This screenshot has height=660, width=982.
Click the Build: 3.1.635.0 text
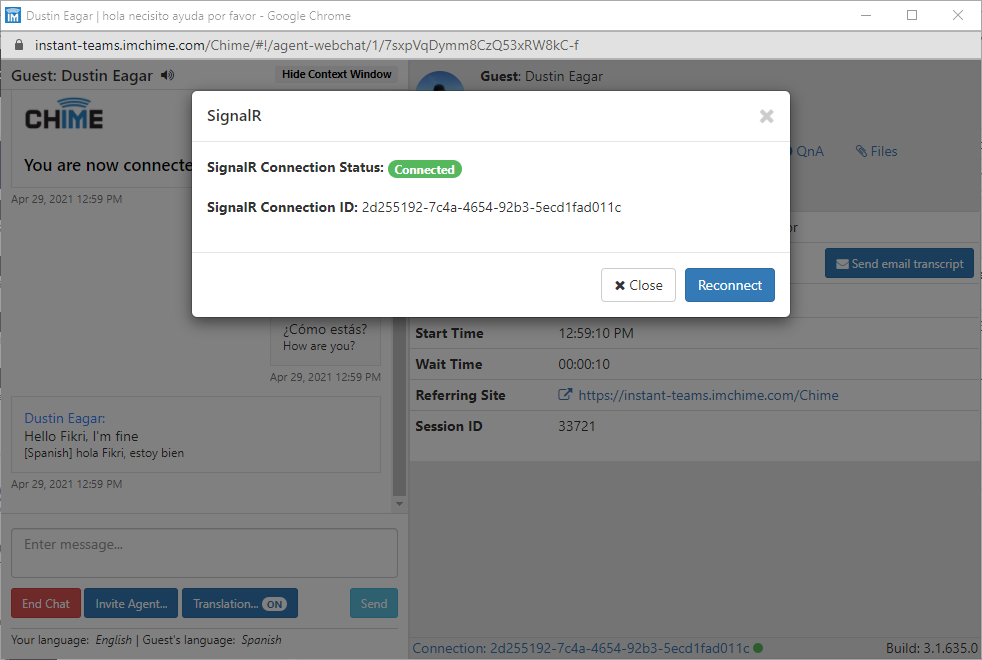pyautogui.click(x=931, y=648)
